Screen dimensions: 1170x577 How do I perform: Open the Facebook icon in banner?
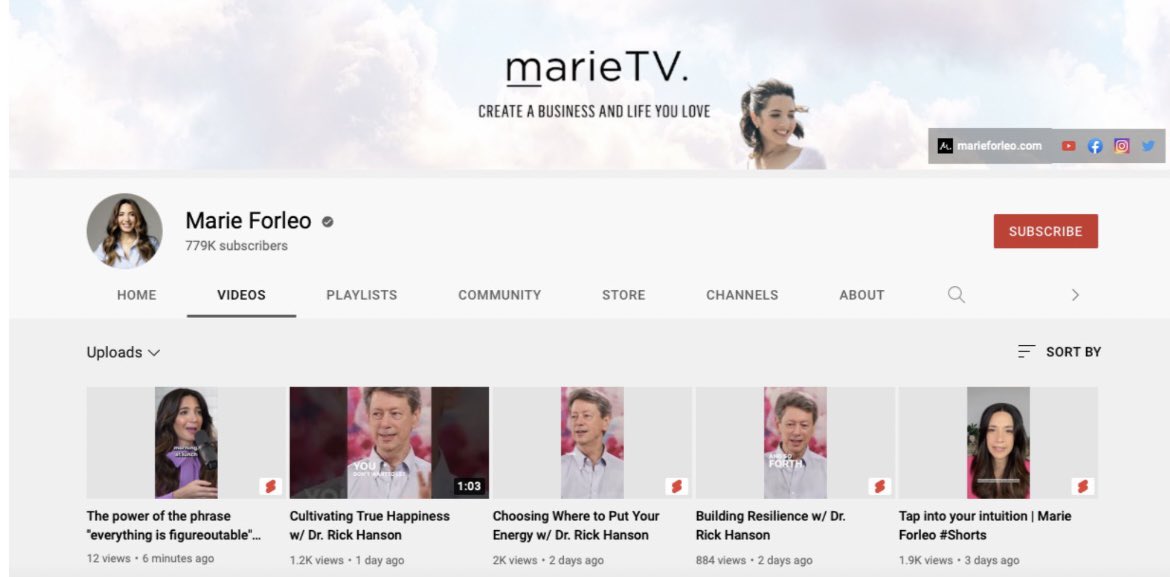pos(1095,146)
